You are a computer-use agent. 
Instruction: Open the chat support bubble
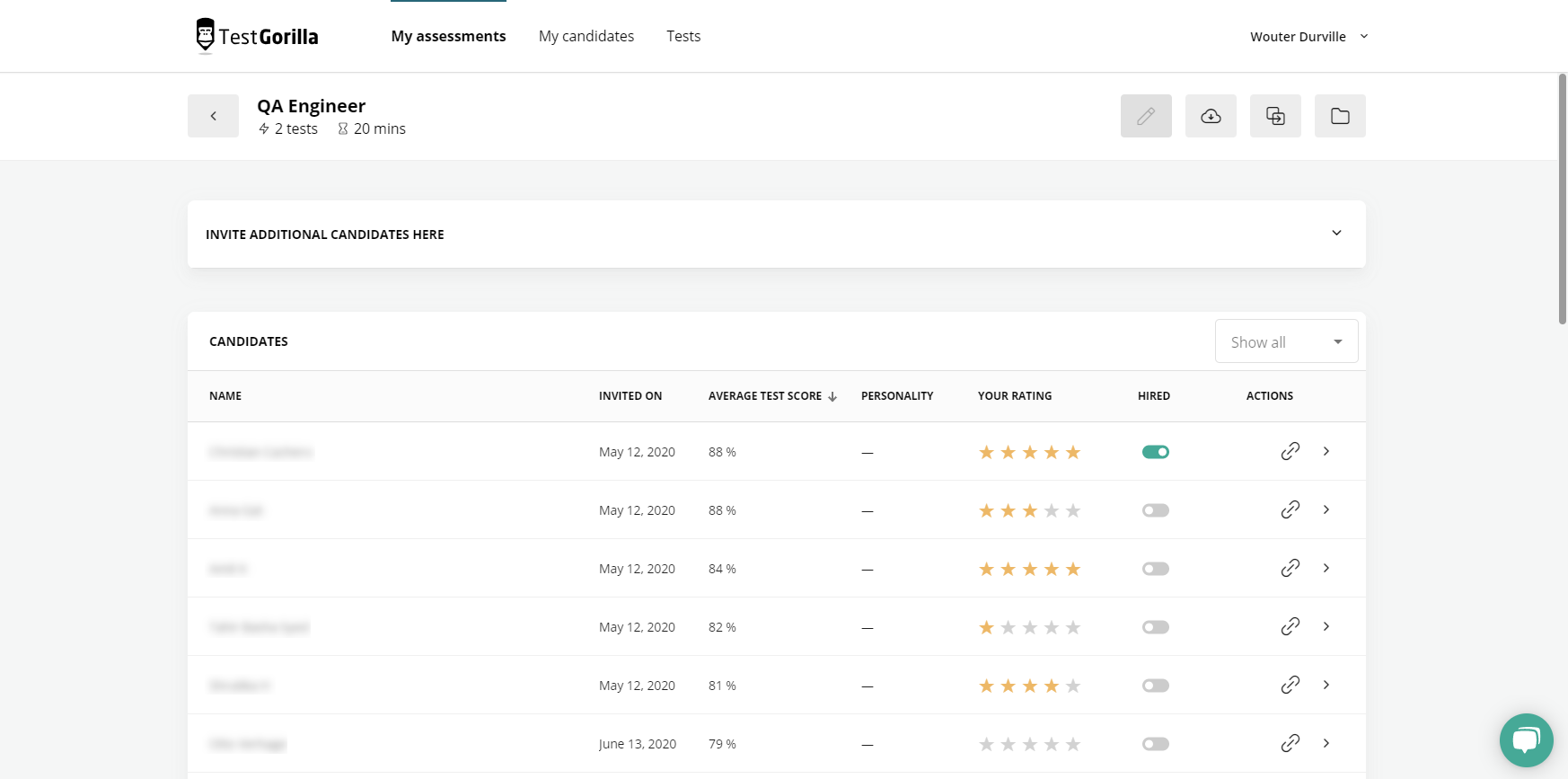[1526, 739]
